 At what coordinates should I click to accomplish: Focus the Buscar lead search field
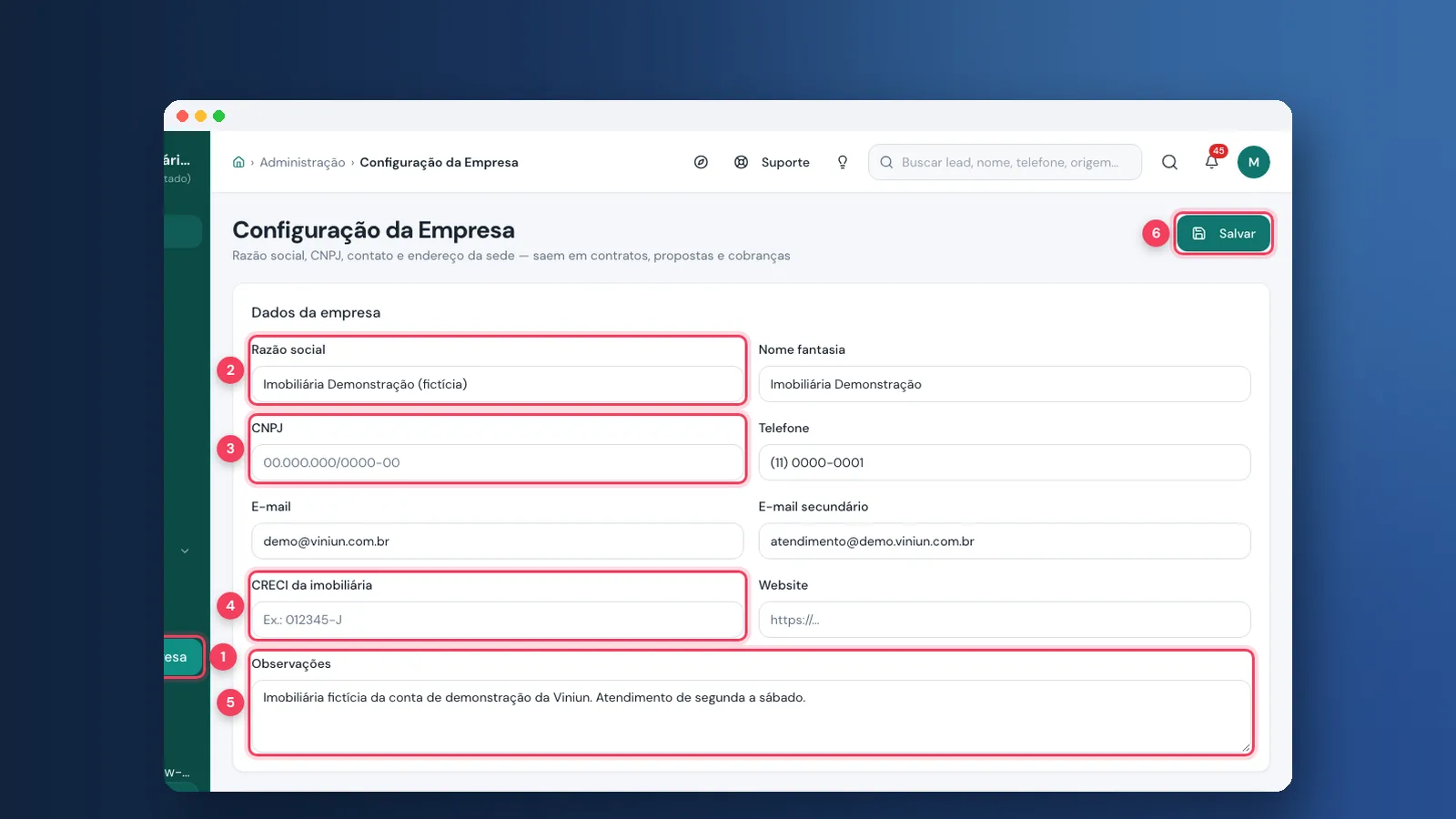click(1005, 162)
